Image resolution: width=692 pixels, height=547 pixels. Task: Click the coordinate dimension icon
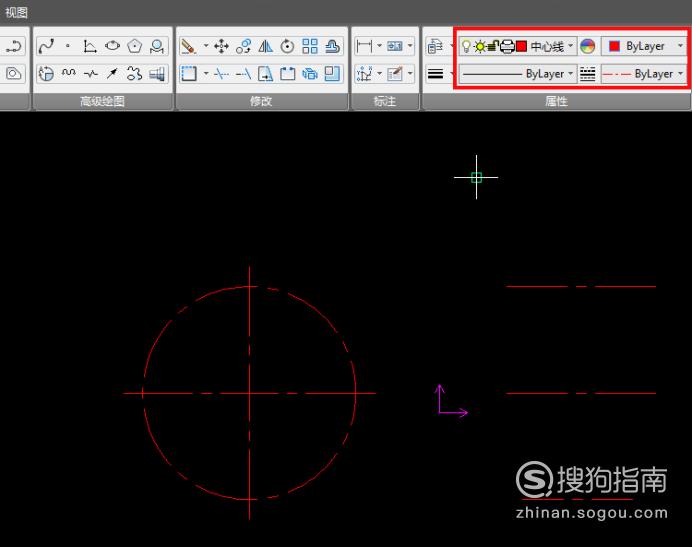365,73
